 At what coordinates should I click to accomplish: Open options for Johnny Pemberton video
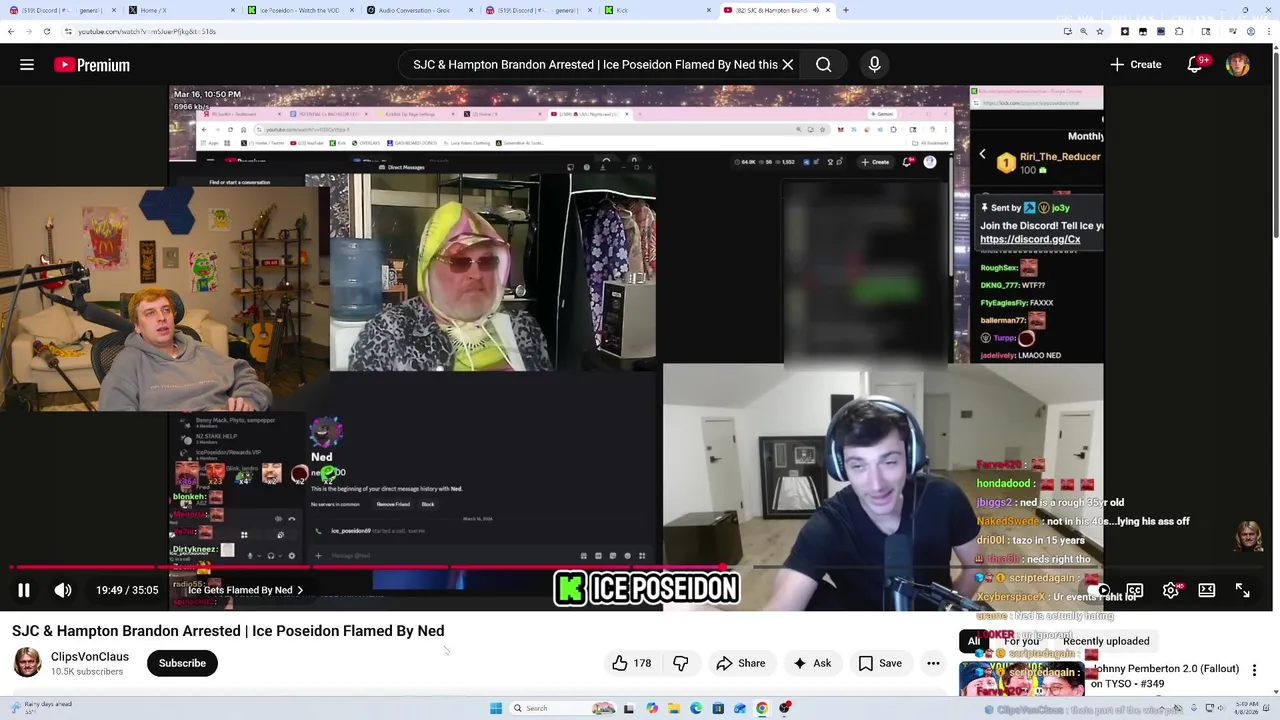1254,670
